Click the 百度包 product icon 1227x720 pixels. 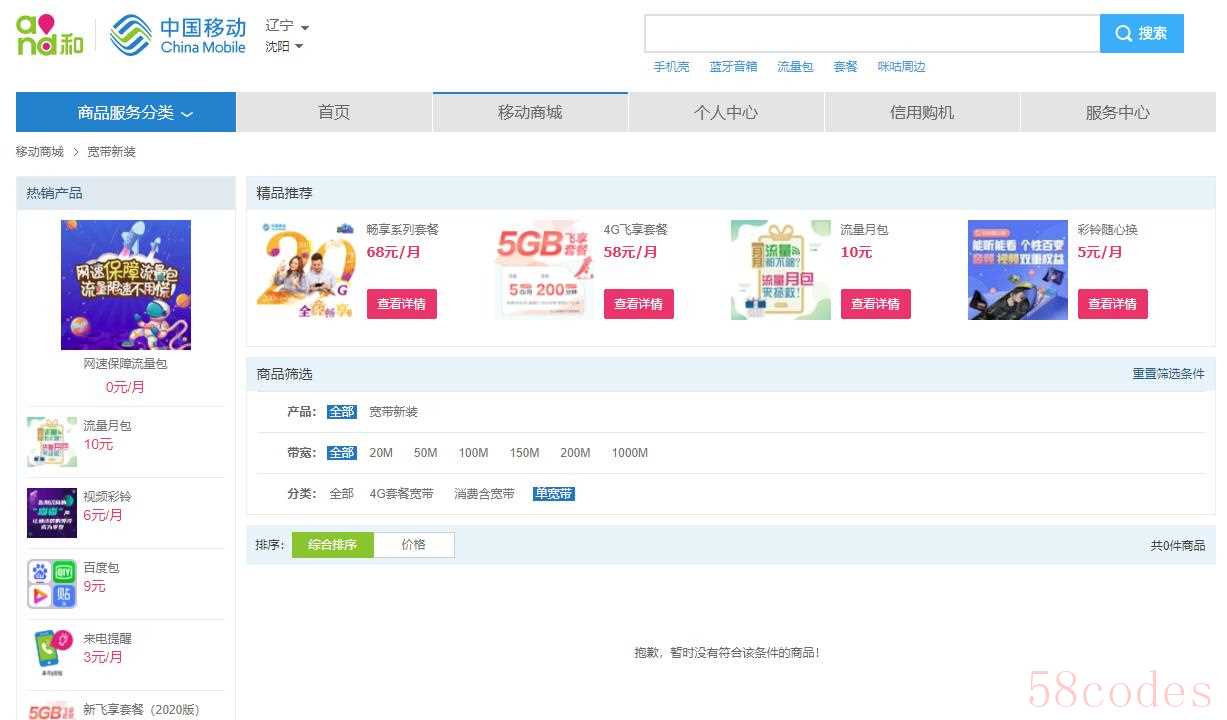point(52,584)
